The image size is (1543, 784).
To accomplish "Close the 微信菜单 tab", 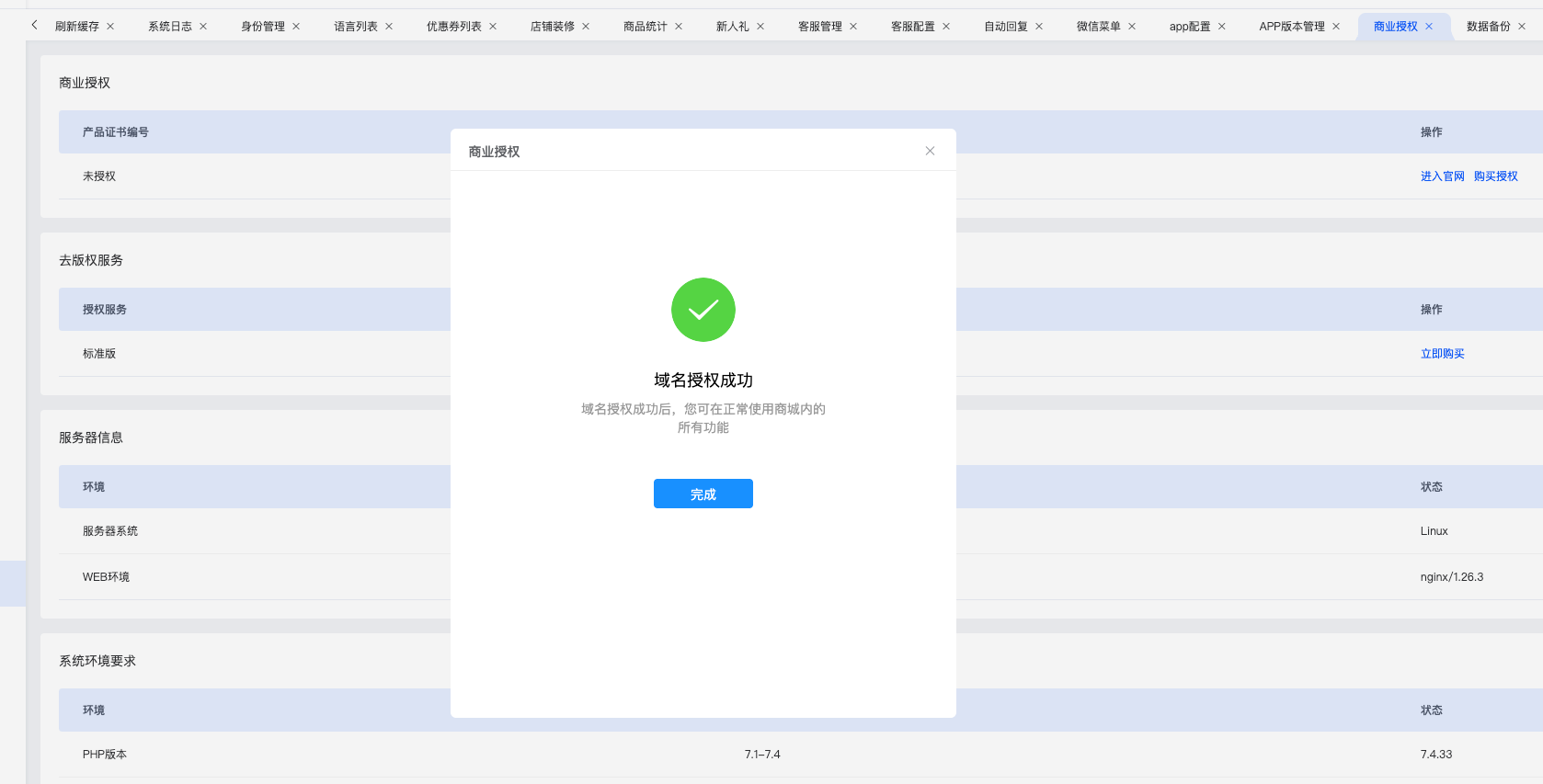I will pos(1132,27).
